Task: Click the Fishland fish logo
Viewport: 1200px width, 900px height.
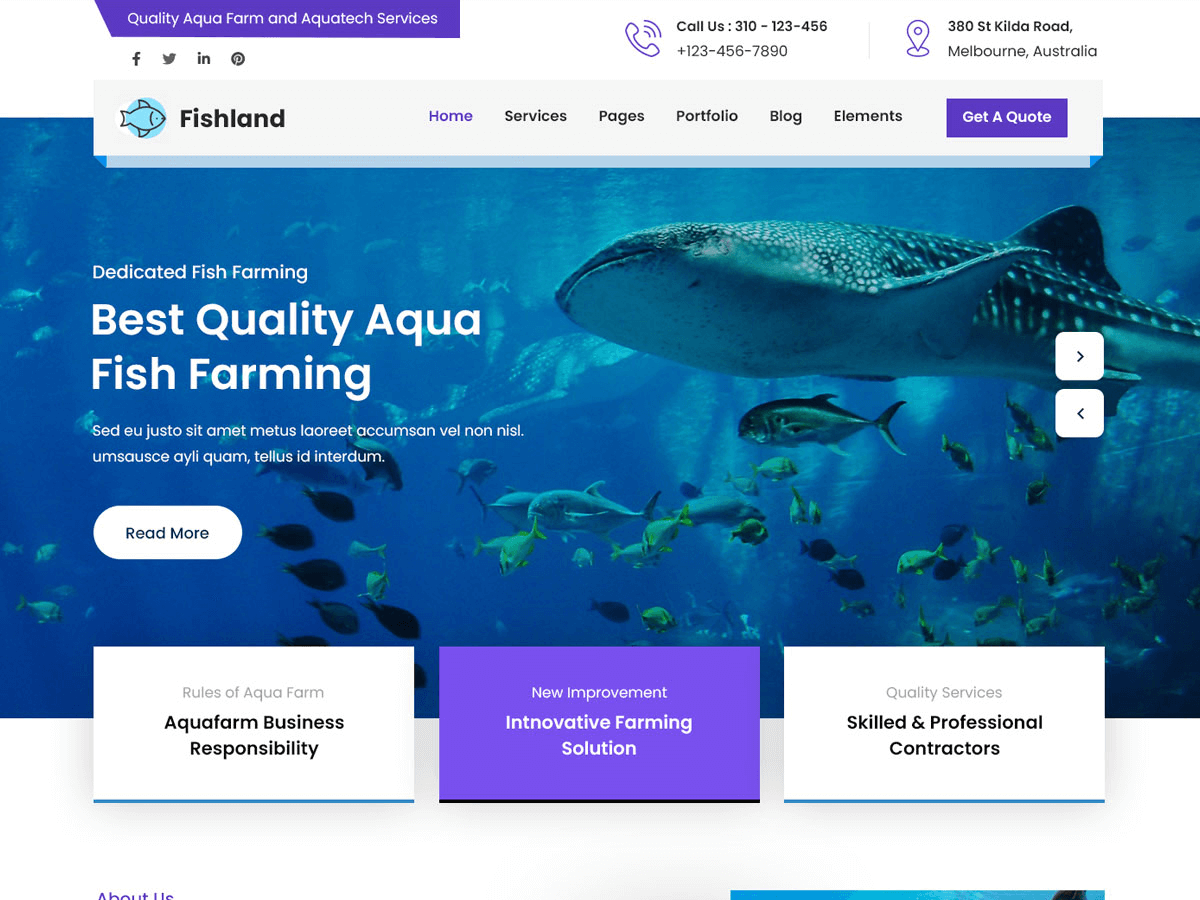Action: click(x=142, y=117)
